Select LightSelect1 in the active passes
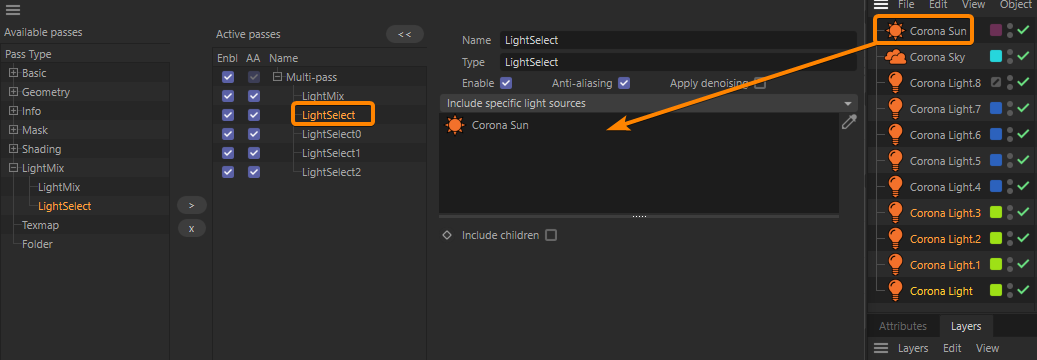Image resolution: width=1037 pixels, height=360 pixels. [331, 153]
